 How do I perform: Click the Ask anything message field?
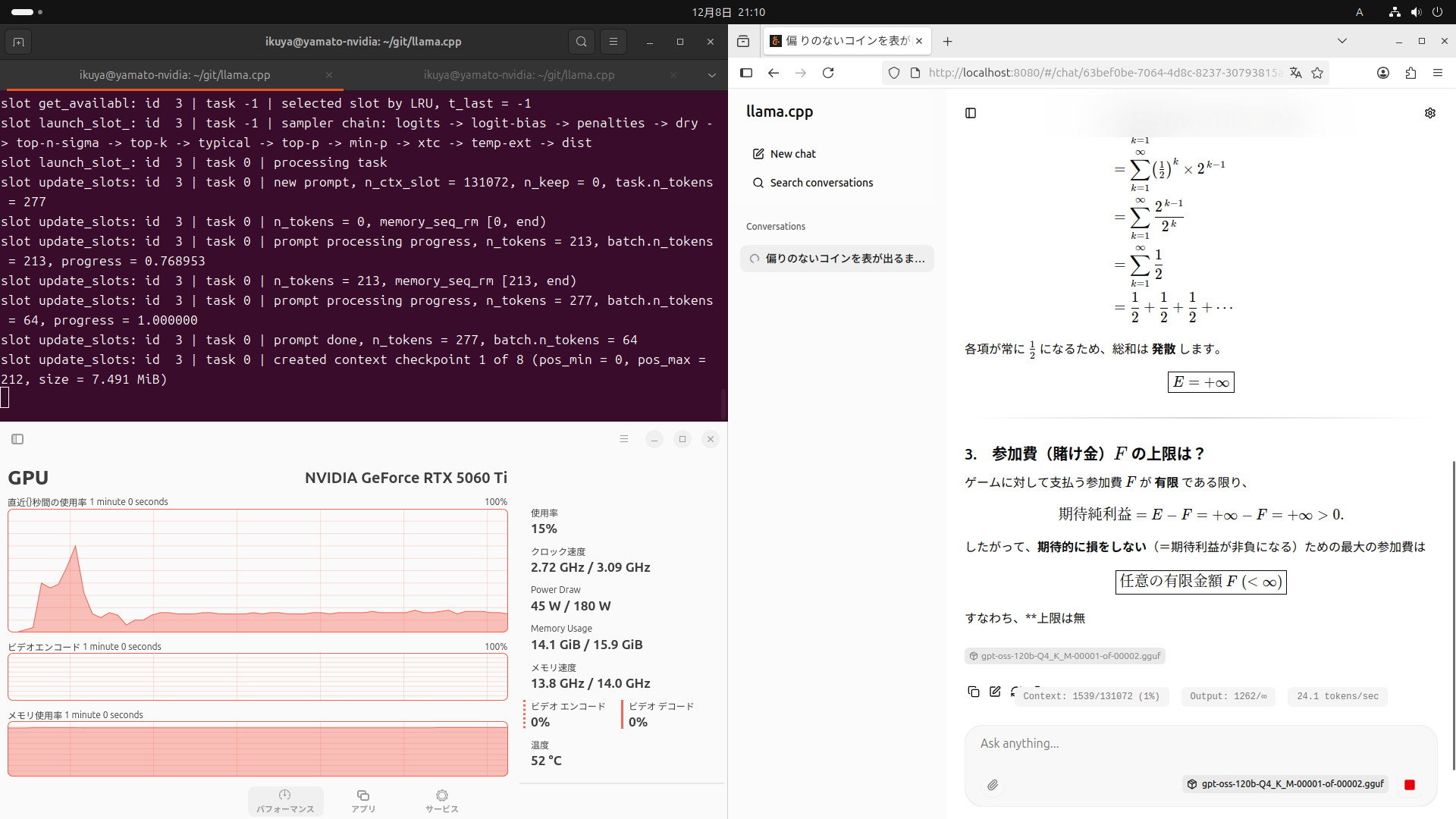[1198, 743]
